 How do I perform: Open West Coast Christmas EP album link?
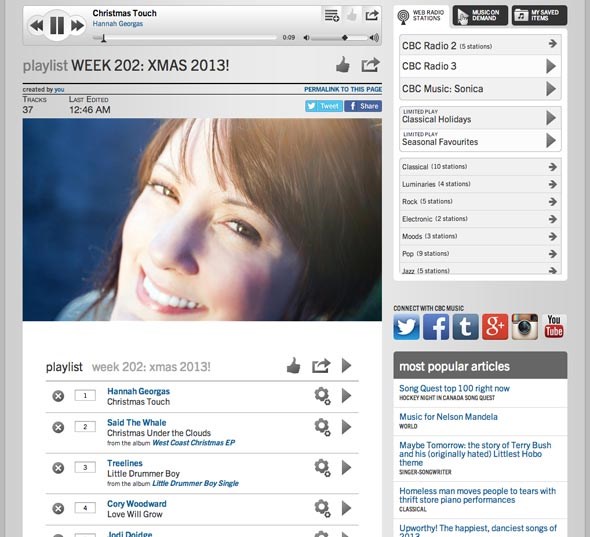193,443
